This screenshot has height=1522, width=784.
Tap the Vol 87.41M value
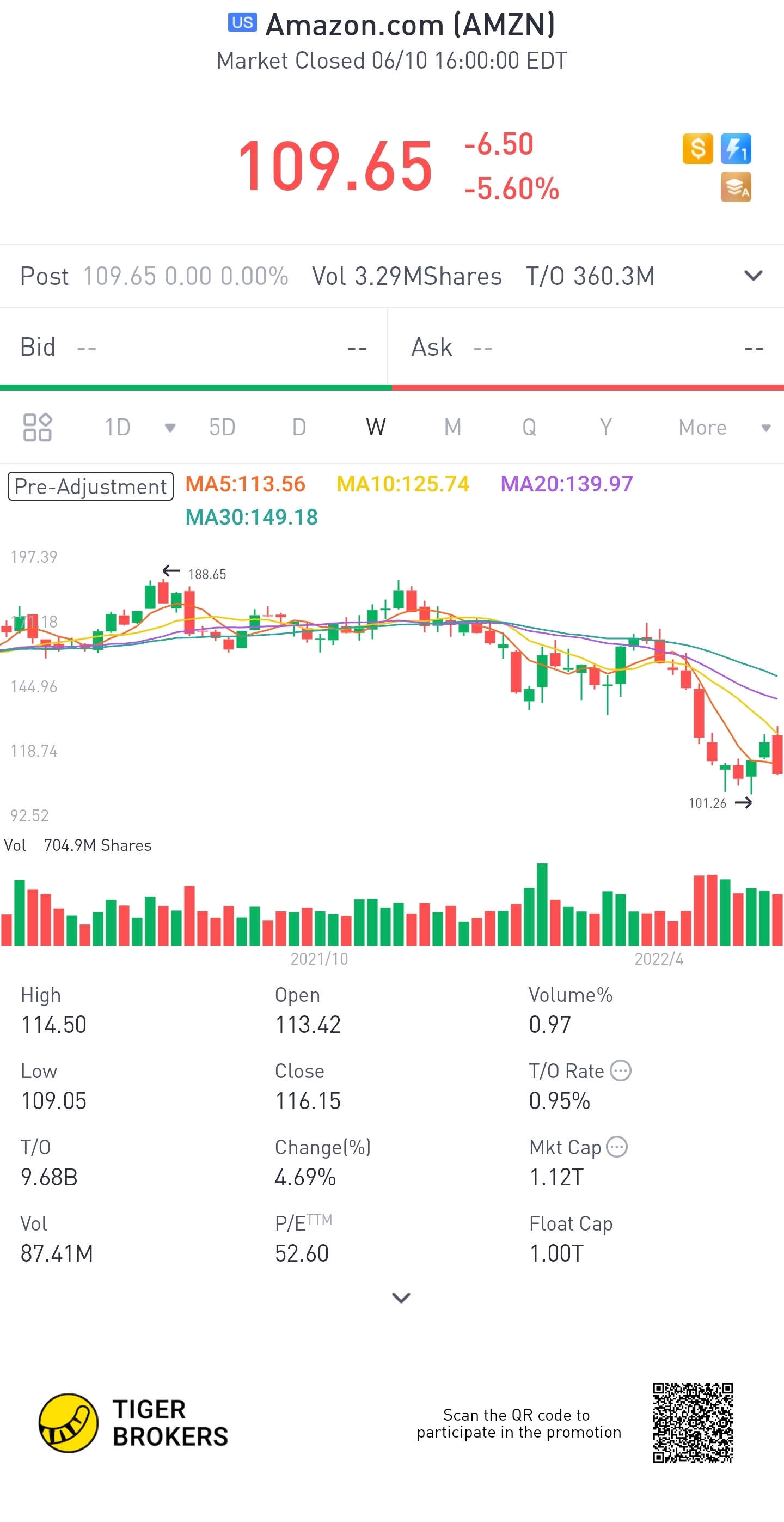[x=57, y=1253]
